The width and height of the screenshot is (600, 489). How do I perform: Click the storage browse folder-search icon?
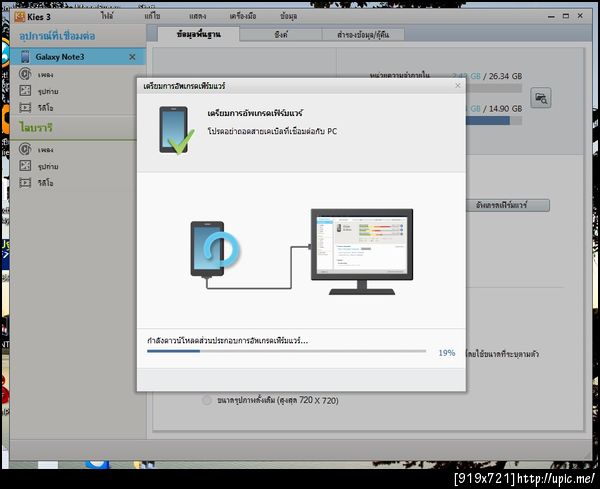point(541,98)
